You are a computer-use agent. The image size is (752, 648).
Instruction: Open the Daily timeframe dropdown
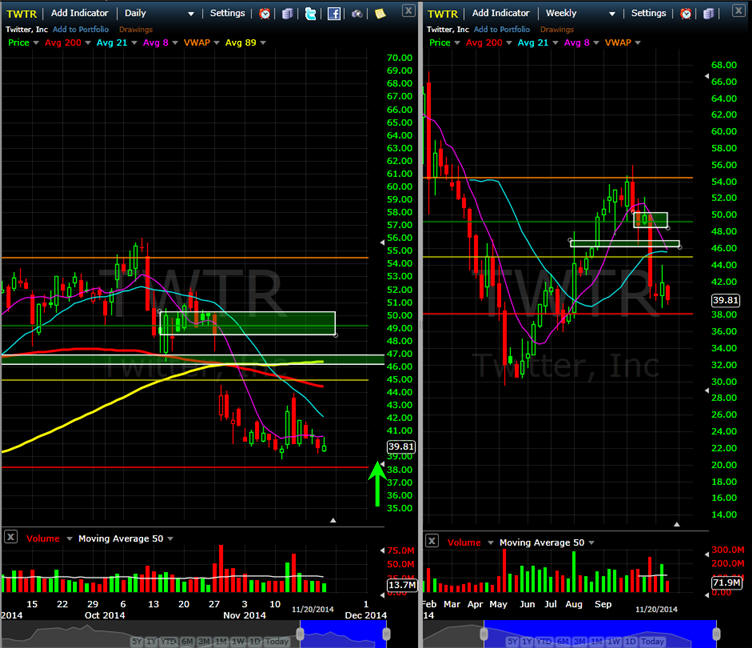191,13
